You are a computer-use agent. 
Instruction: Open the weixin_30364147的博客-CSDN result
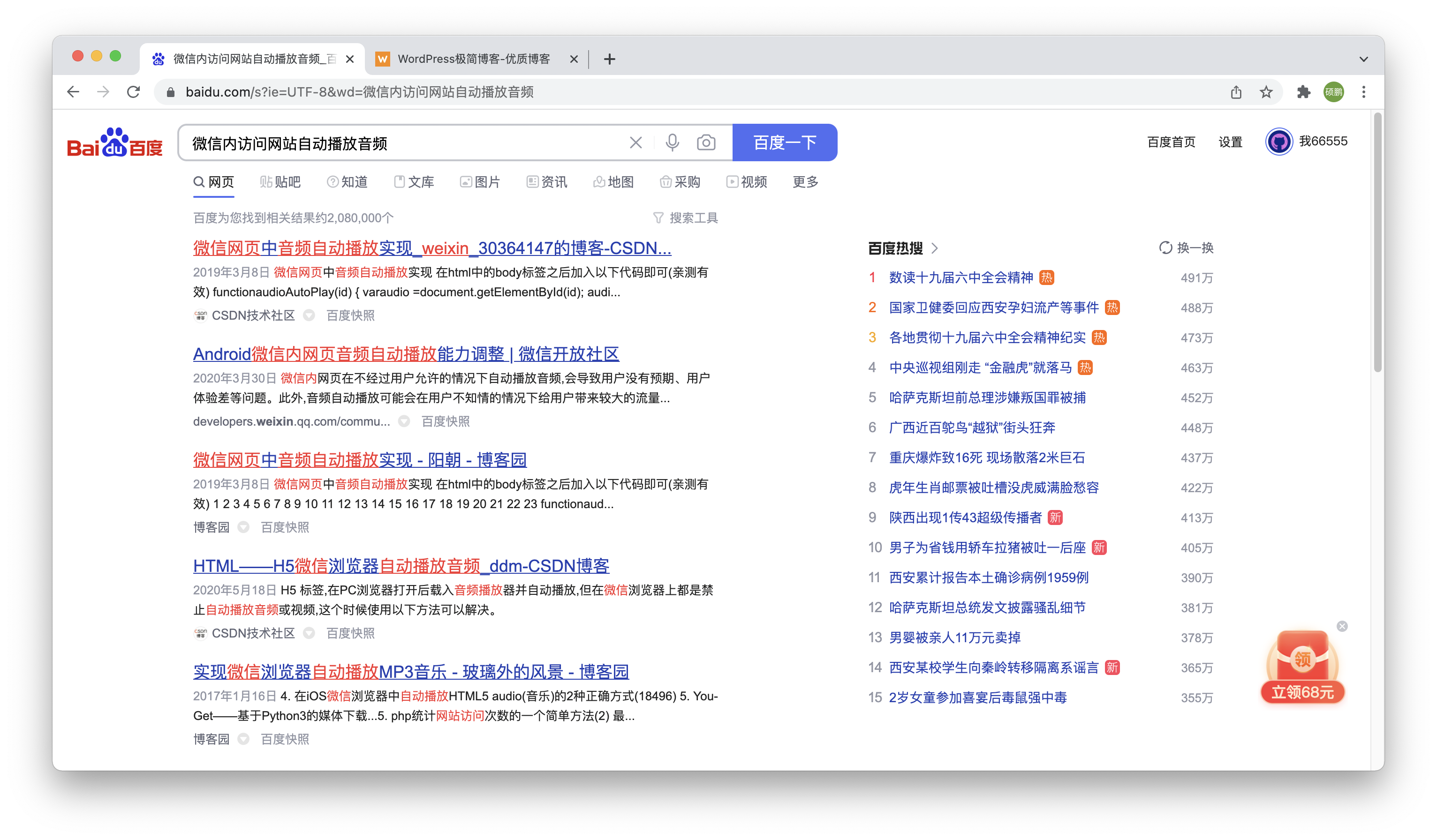coord(431,248)
